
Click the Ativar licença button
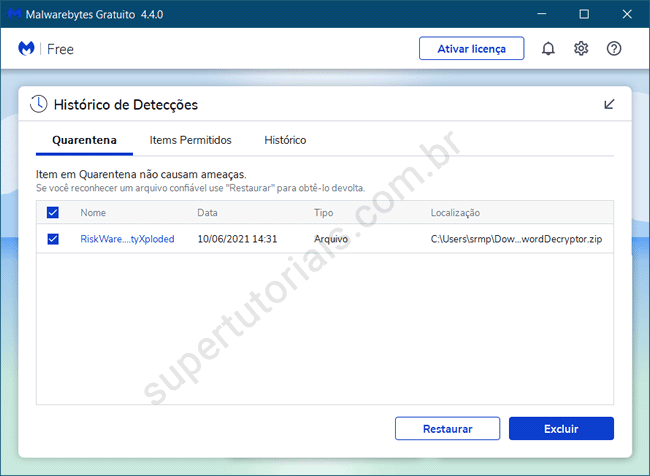coord(472,49)
